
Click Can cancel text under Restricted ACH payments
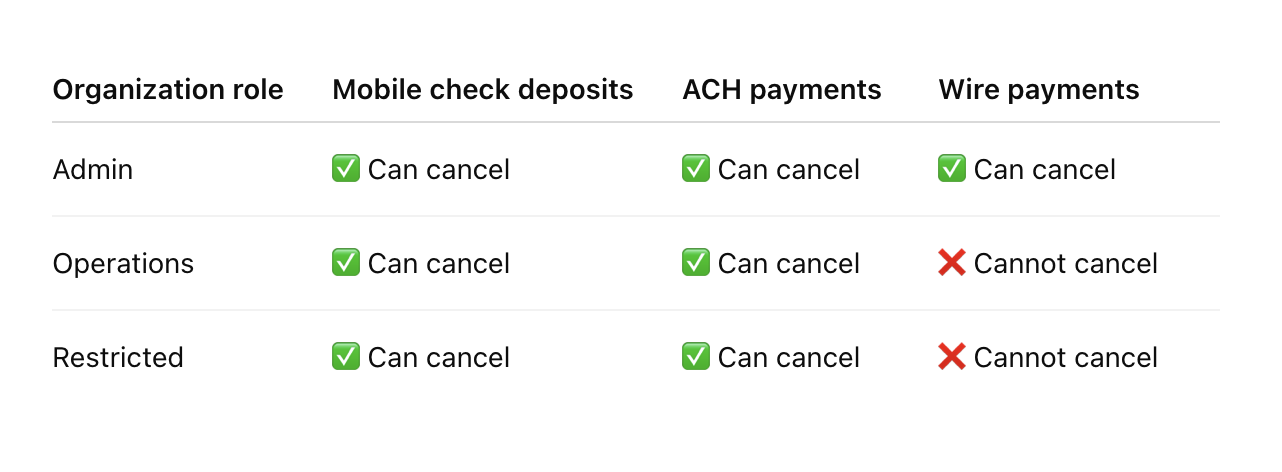click(789, 358)
